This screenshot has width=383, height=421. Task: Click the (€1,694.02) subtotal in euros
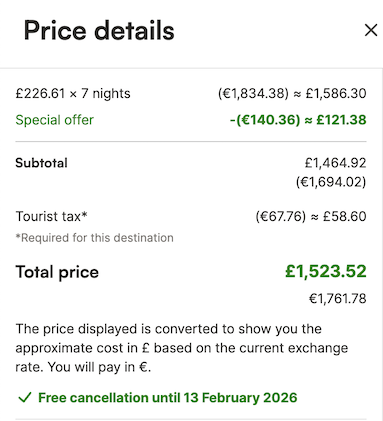[x=331, y=182]
